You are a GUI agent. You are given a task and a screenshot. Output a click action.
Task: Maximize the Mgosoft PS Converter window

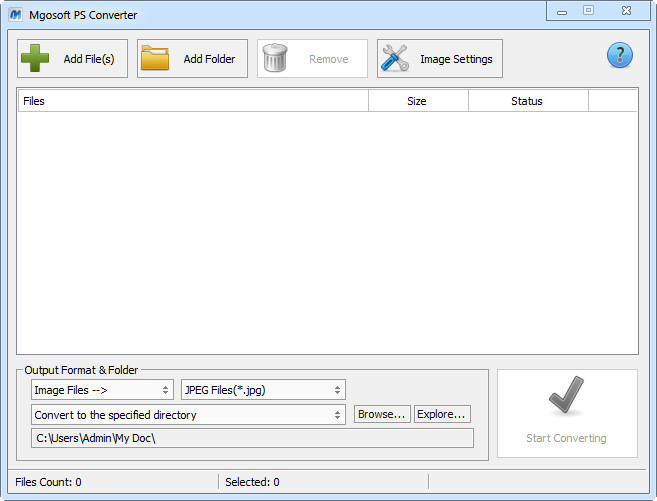click(588, 10)
